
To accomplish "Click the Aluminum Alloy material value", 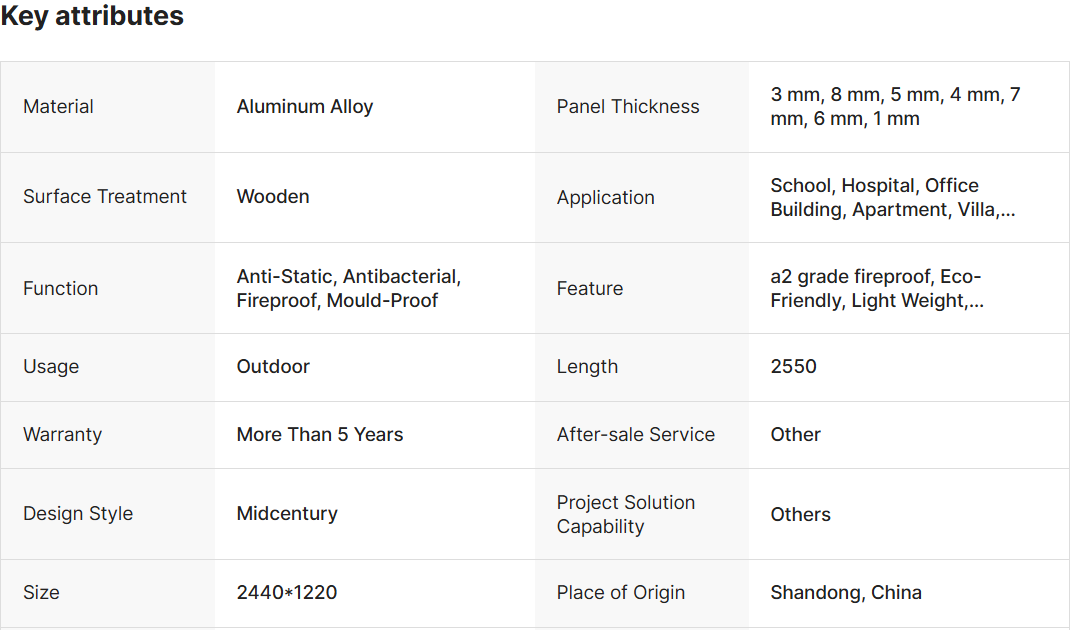I will [305, 107].
